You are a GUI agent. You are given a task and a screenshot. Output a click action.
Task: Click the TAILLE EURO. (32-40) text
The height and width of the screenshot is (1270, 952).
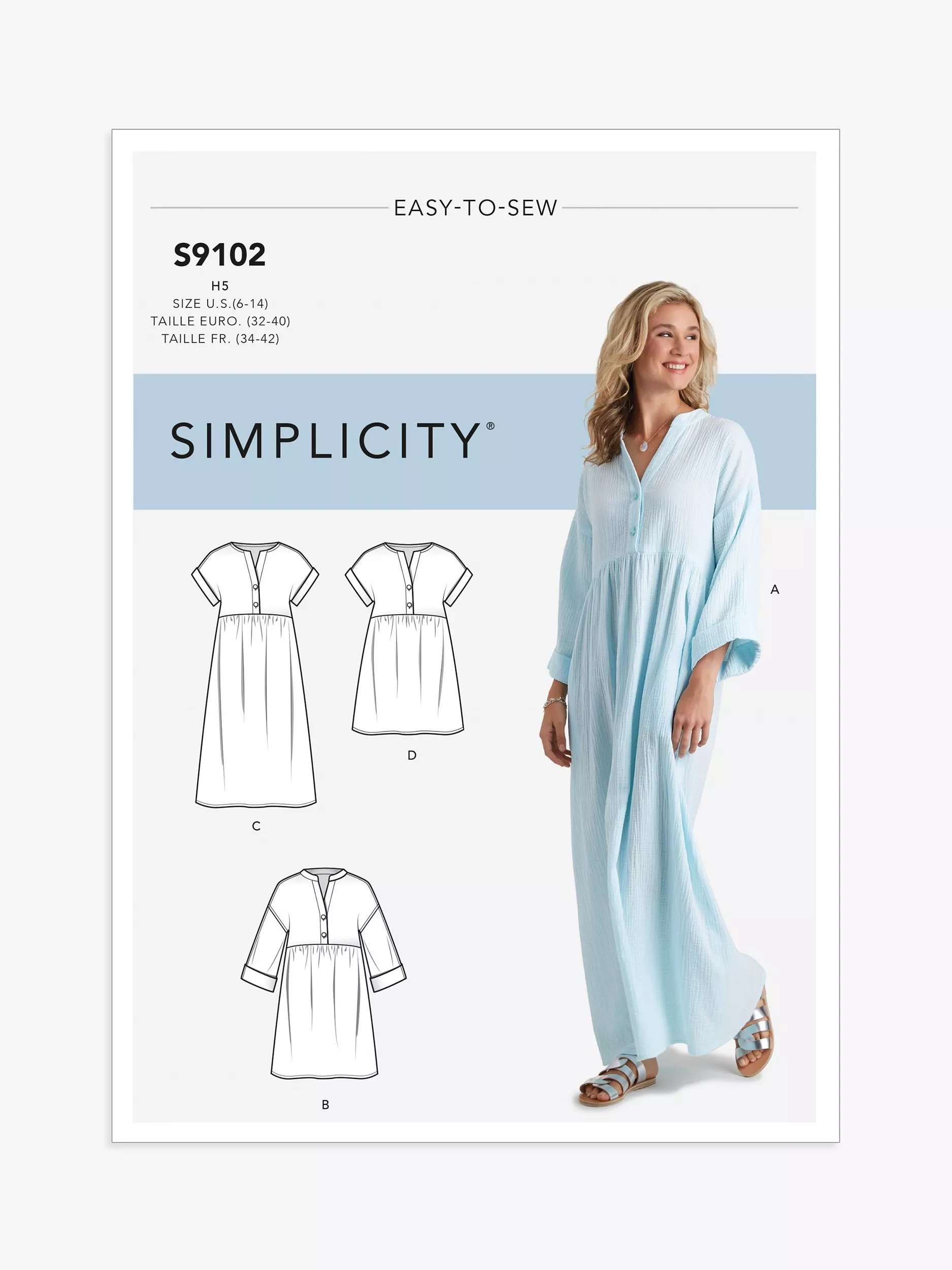pos(220,321)
